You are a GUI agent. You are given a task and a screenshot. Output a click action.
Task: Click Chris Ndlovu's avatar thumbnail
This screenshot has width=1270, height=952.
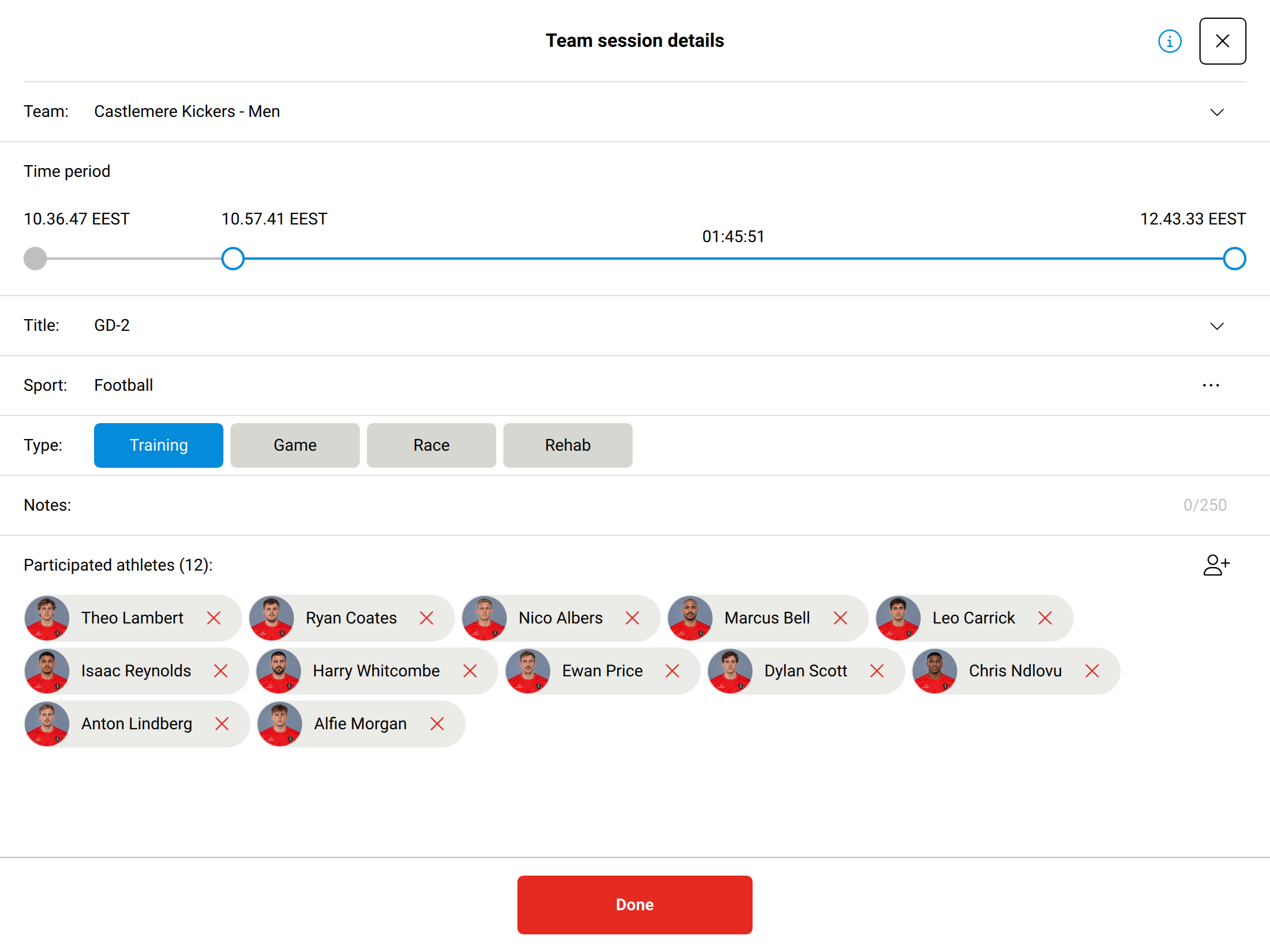(x=935, y=671)
